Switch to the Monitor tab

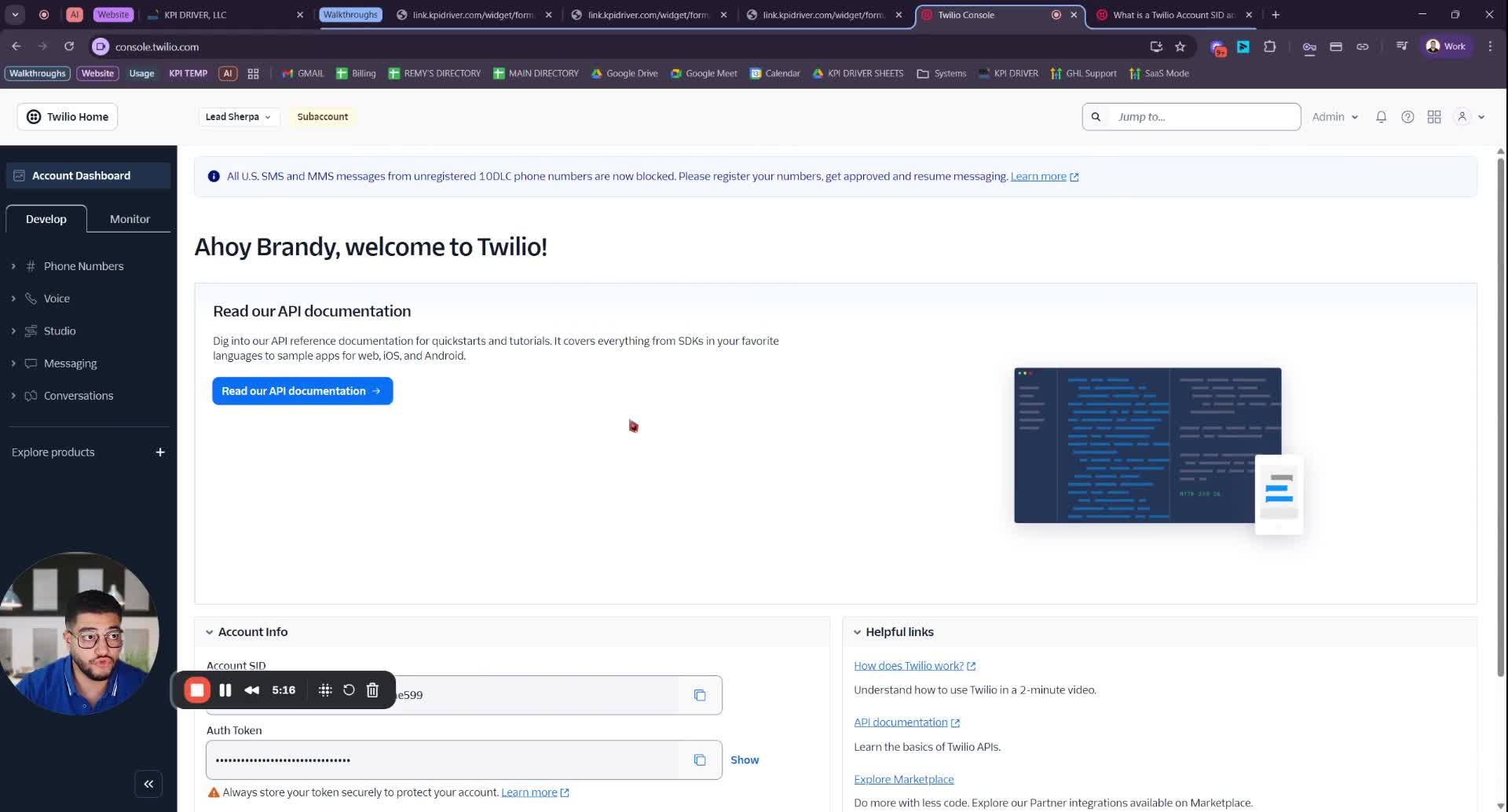point(130,219)
